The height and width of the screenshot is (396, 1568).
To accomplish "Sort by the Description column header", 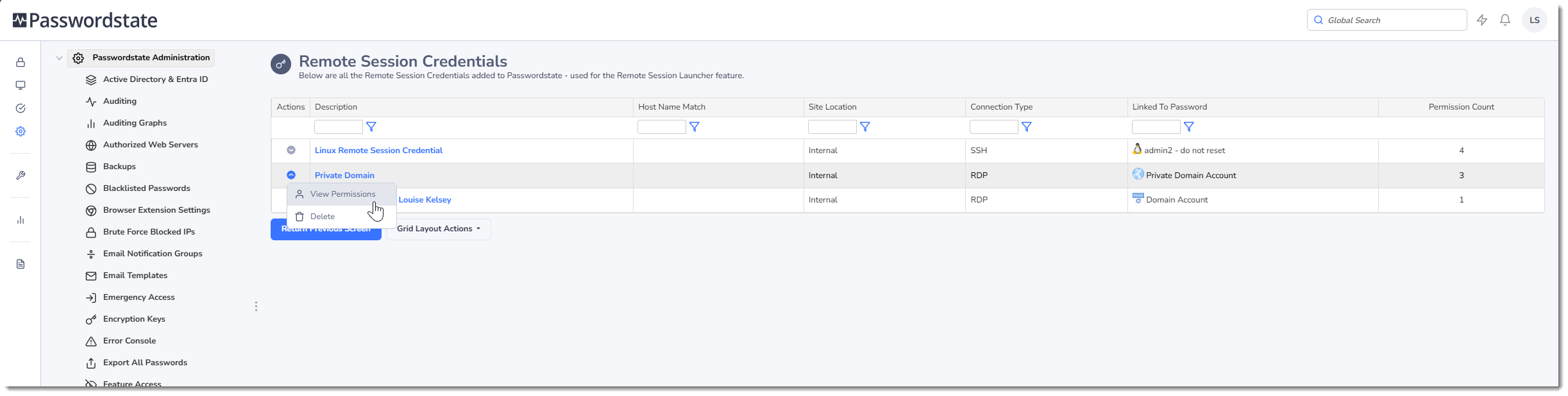I will pos(336,107).
